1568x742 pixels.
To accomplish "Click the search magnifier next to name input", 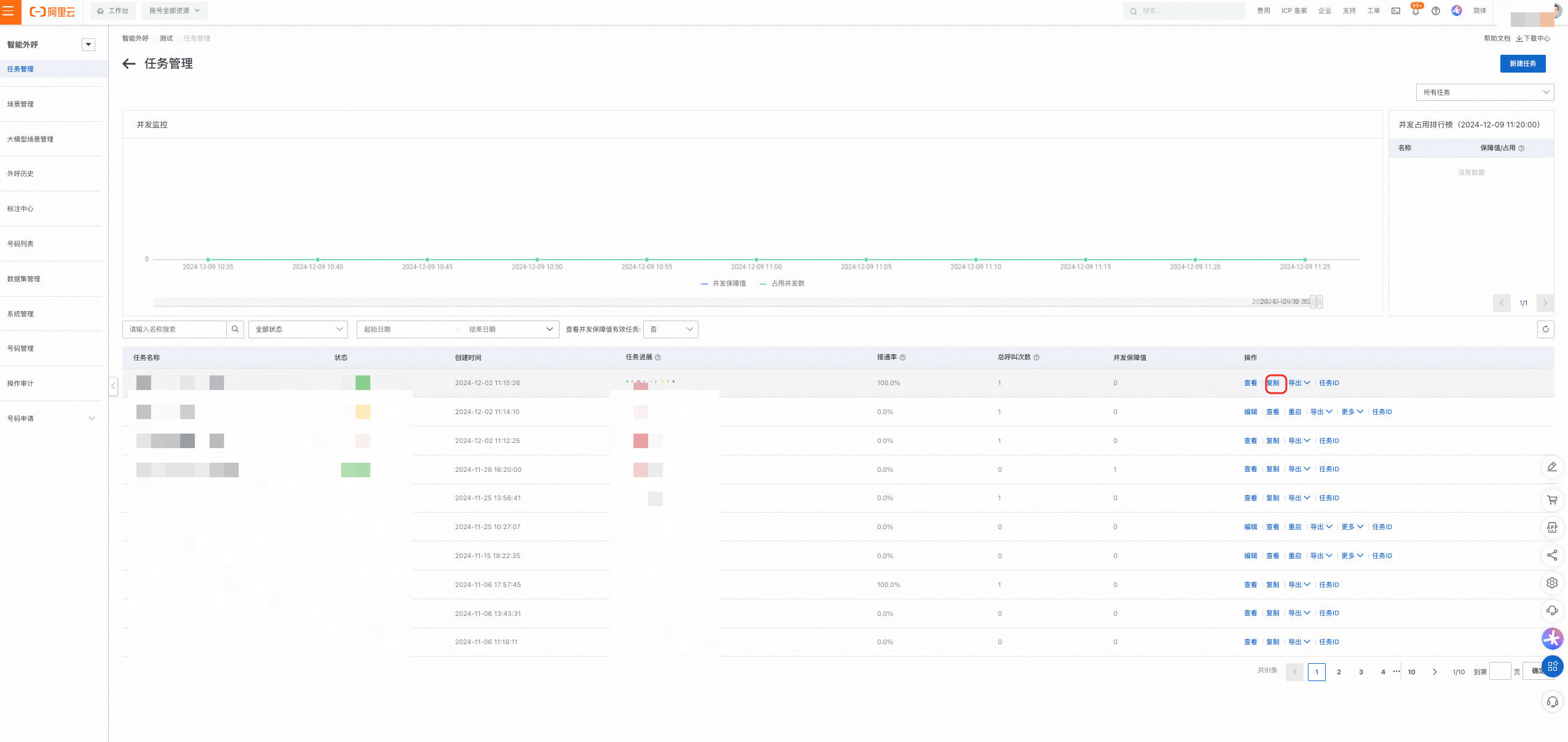I will tap(235, 329).
